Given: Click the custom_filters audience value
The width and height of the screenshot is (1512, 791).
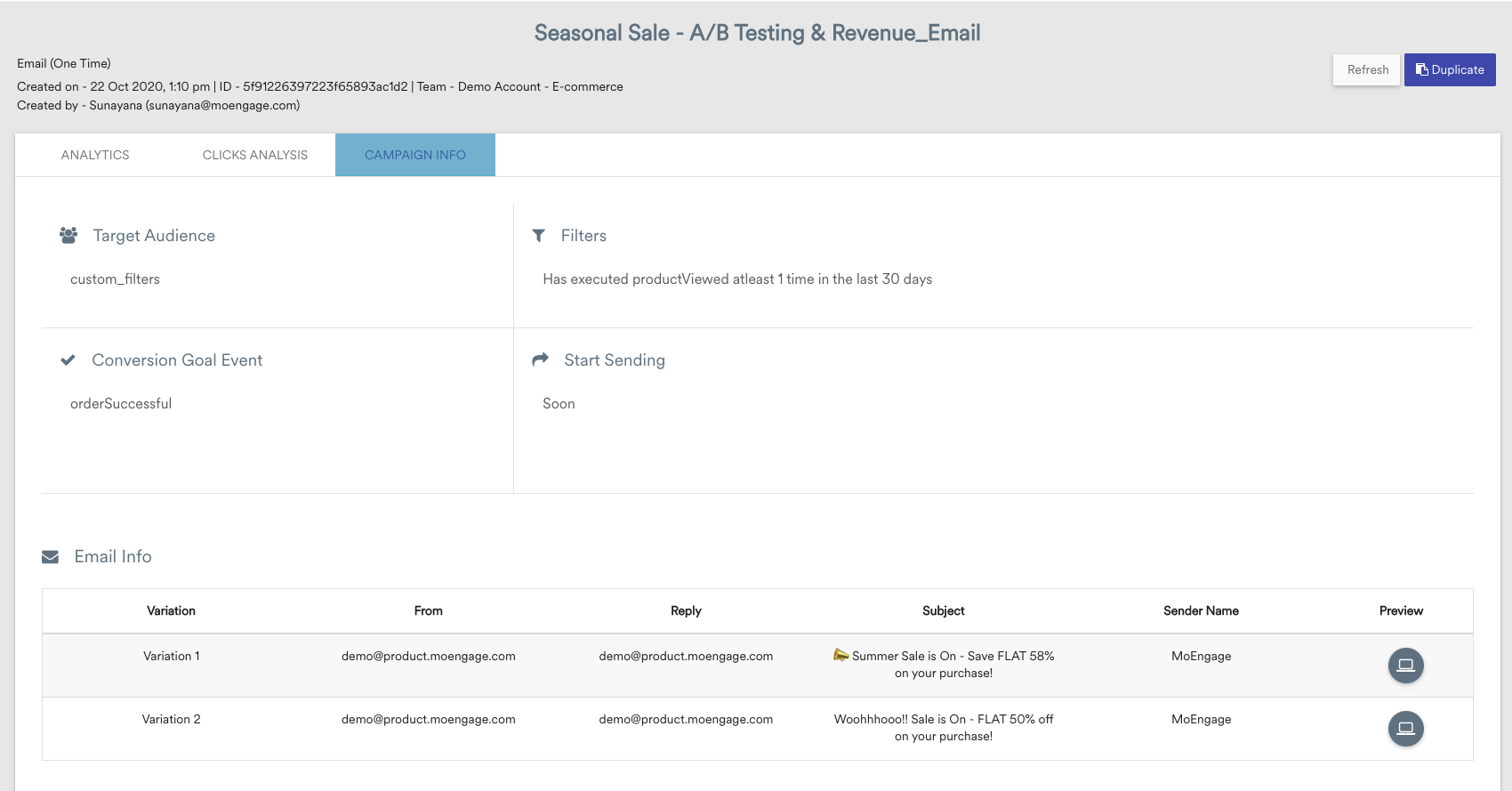Looking at the screenshot, I should point(115,279).
